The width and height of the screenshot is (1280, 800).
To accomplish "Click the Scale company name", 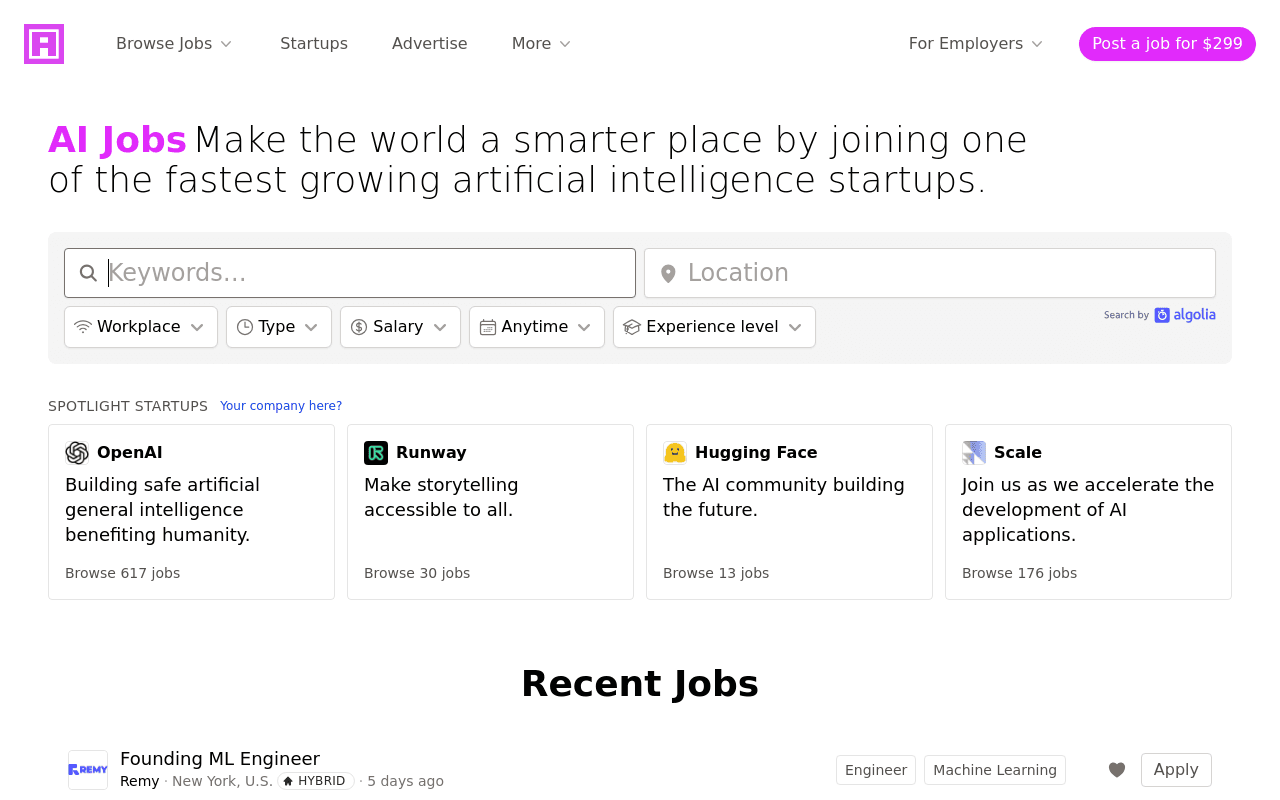I will coord(1018,453).
